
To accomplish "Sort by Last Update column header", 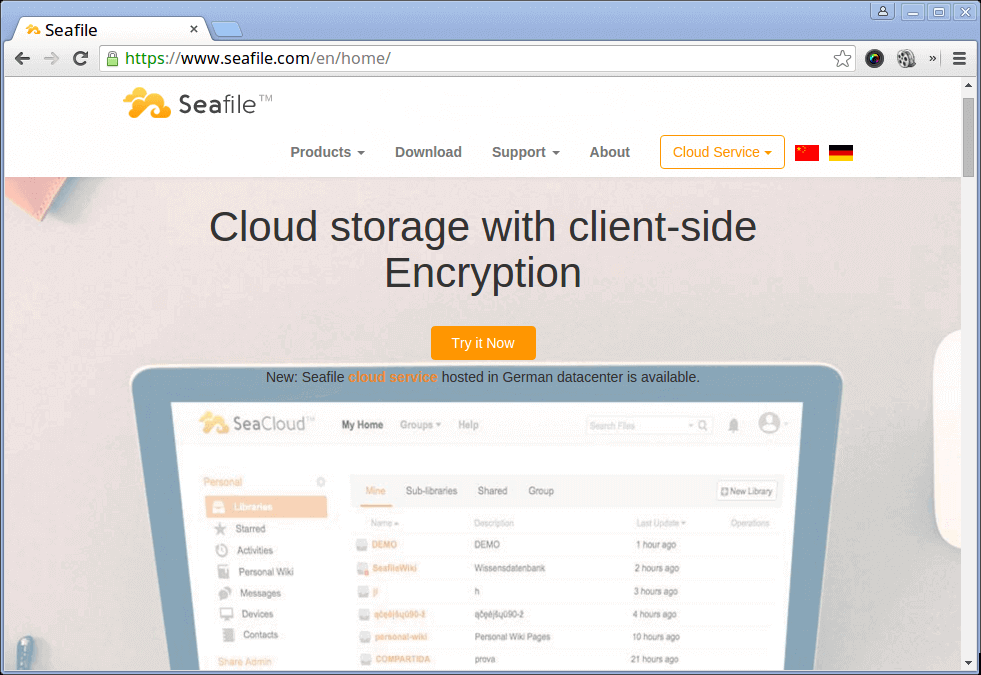I will [661, 523].
